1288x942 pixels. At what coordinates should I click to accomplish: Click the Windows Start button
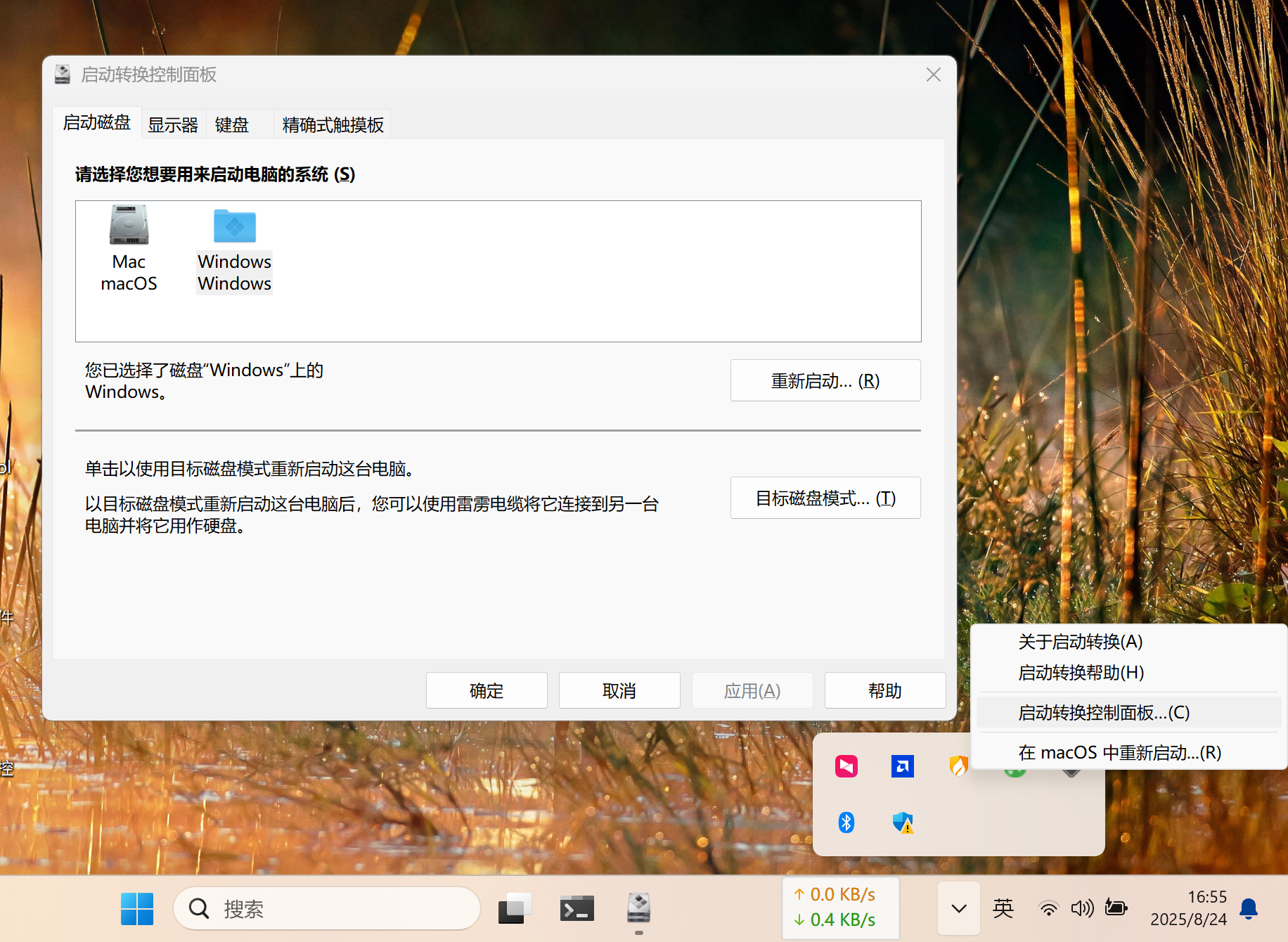137,908
